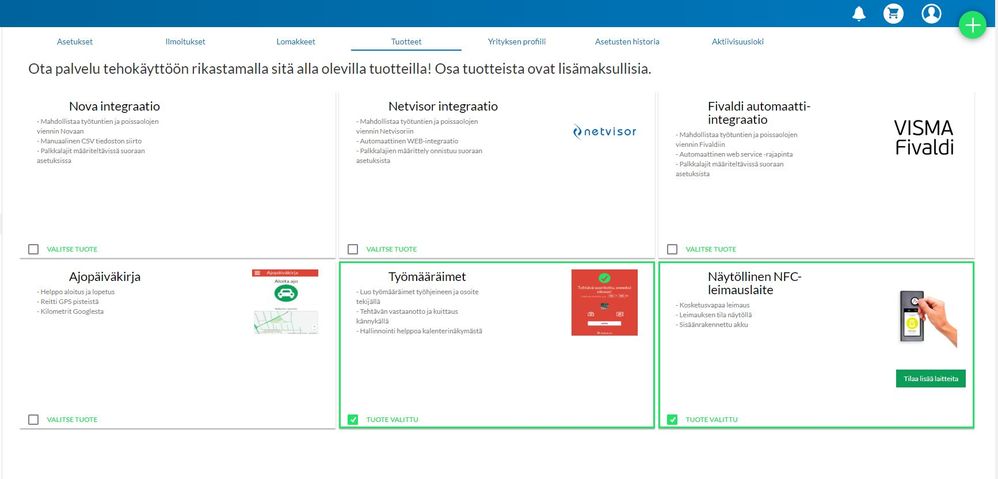Click the Netvisor logo
Viewport: 998px width, 479px height.
tap(604, 132)
